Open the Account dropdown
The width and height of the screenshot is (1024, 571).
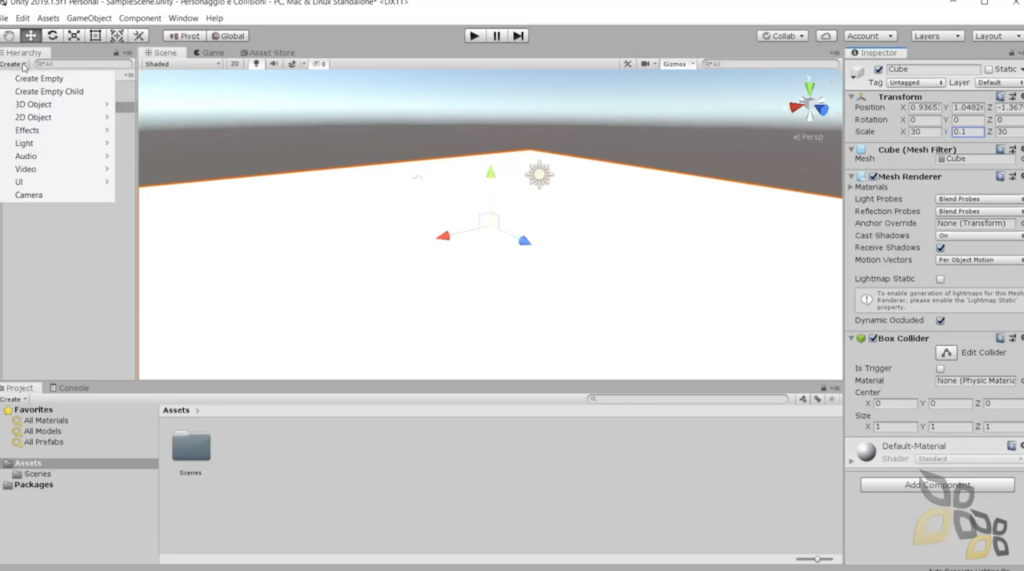(870, 36)
